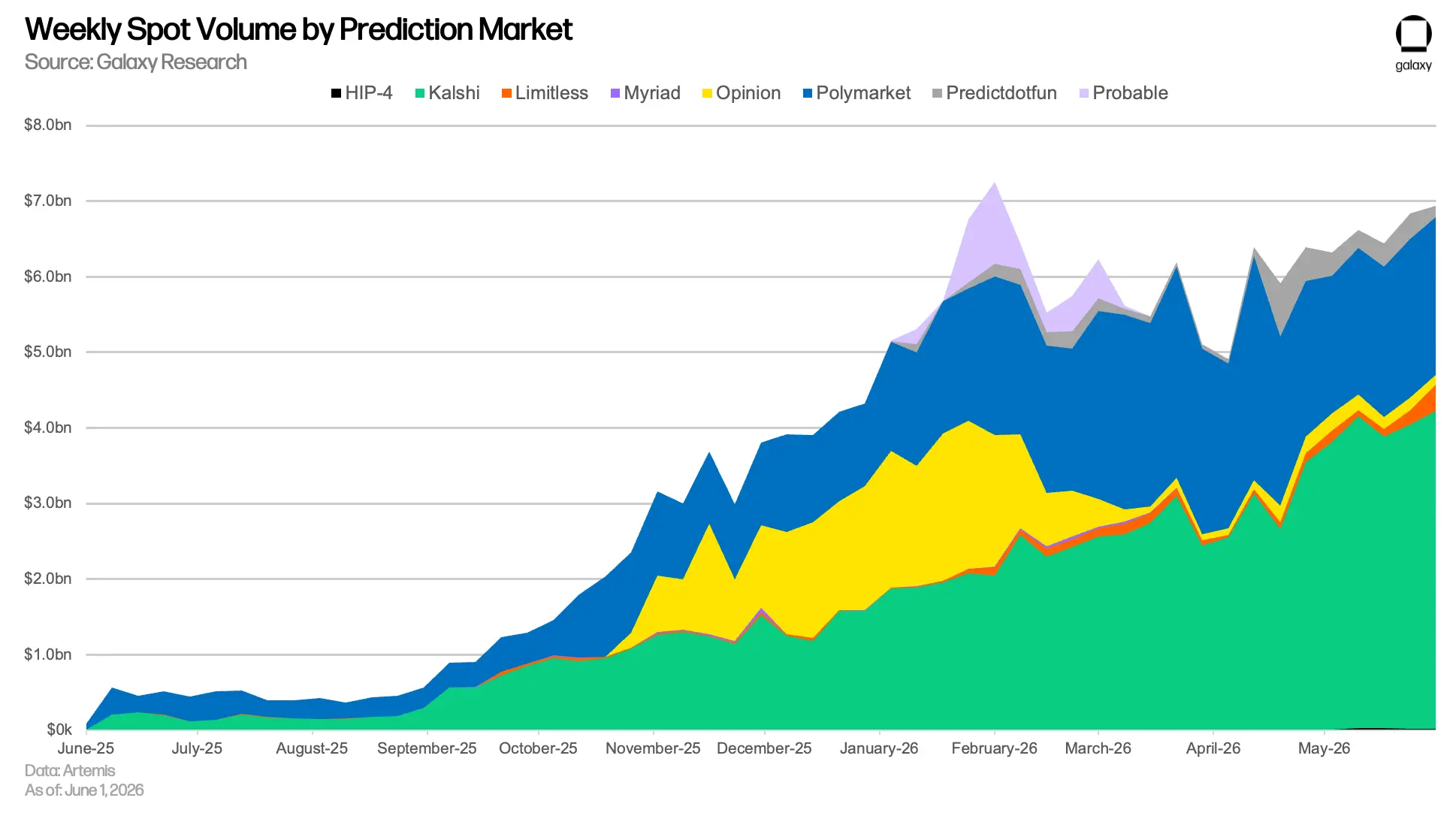Click the "June-25" x-axis label
1456x822 pixels.
point(86,748)
